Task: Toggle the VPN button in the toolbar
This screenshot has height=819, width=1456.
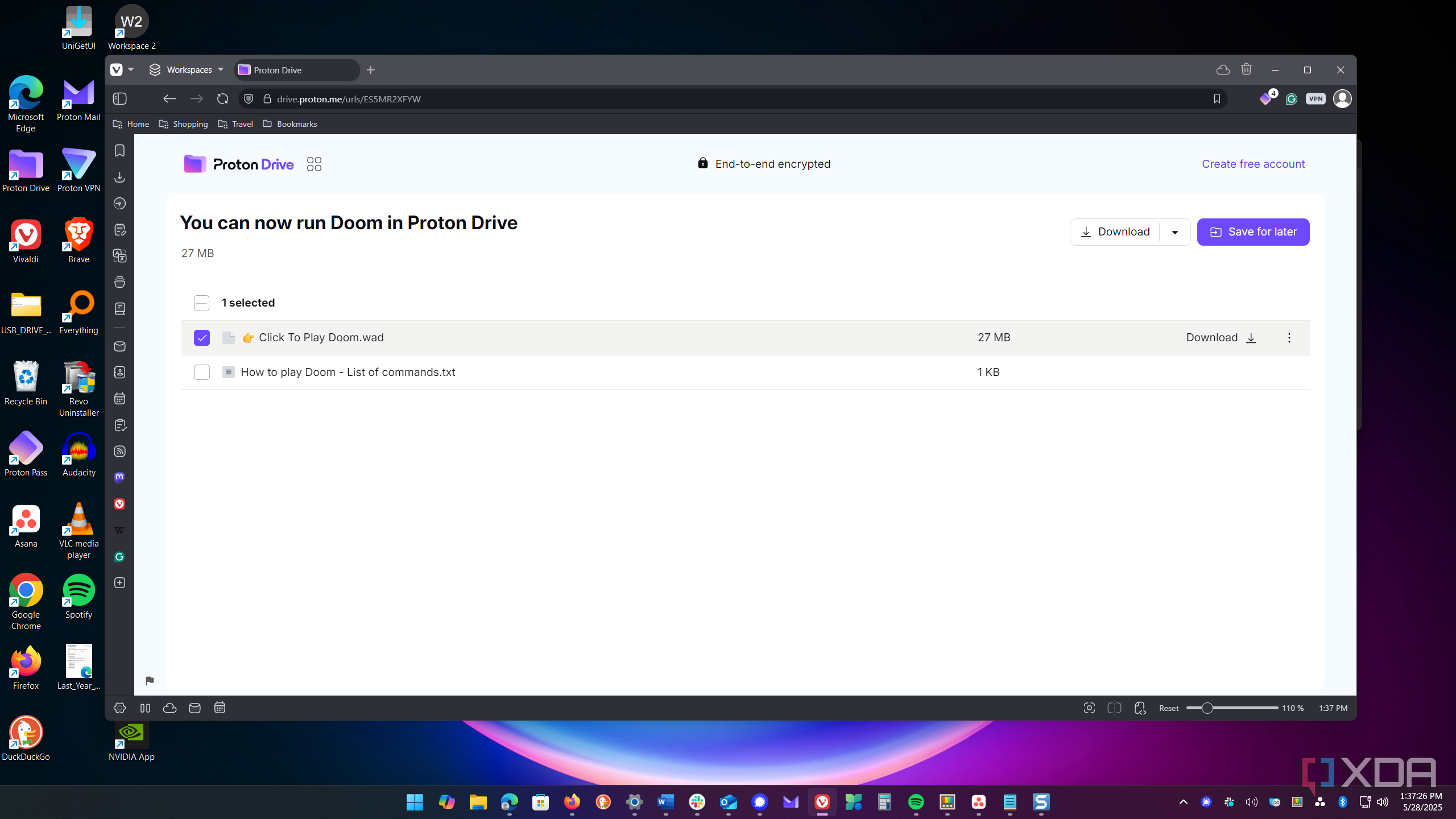Action: point(1316,99)
